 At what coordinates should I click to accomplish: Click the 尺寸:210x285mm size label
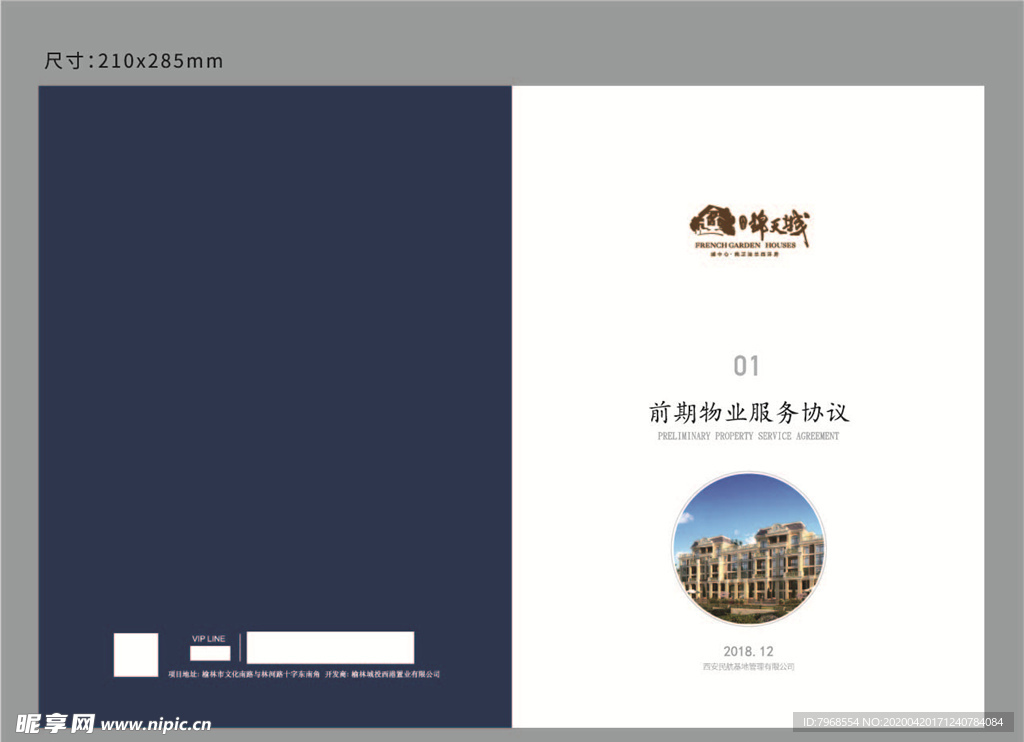coord(134,61)
